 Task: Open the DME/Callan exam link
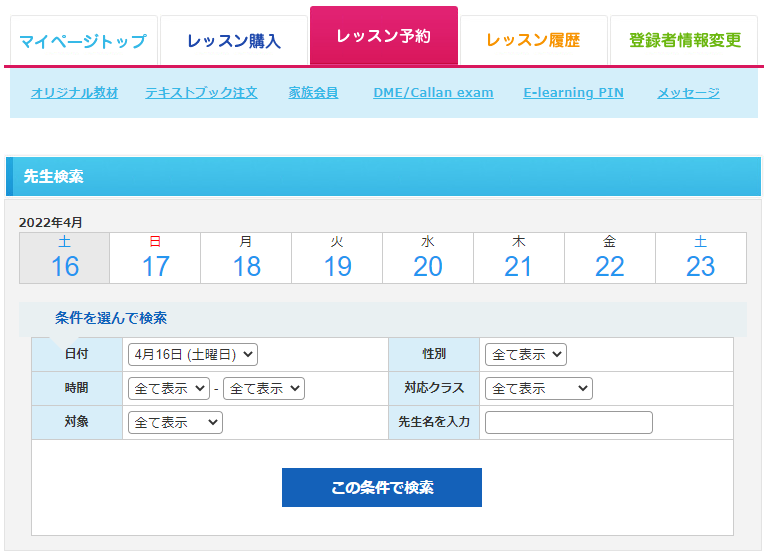tap(433, 93)
